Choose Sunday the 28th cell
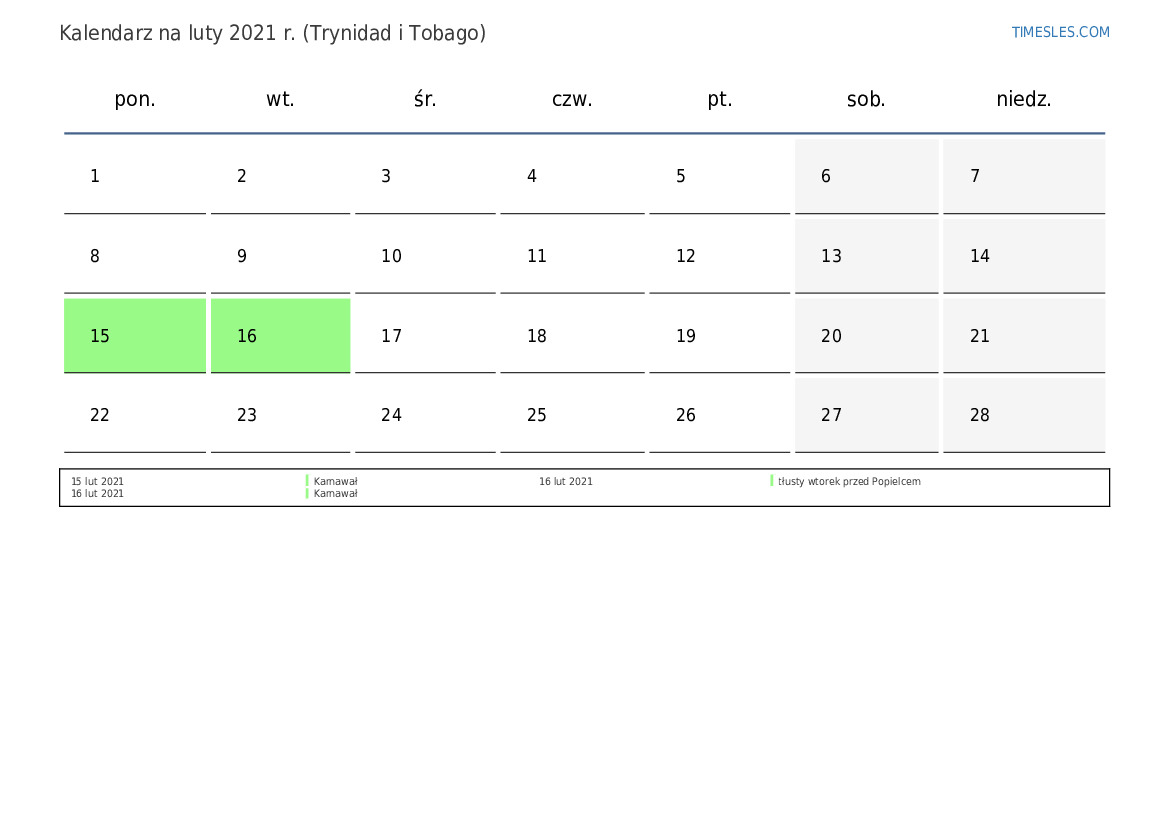This screenshot has height=827, width=1169. pyautogui.click(x=1024, y=415)
